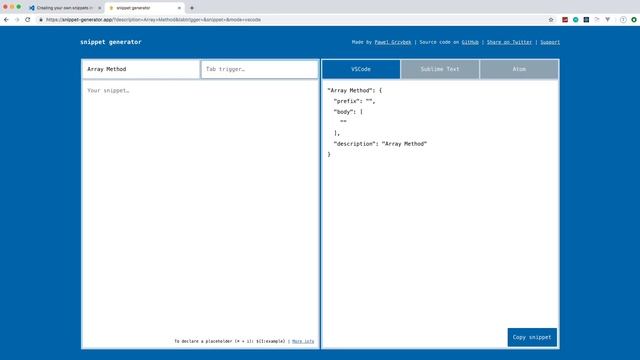Select the snippet generator browser tab
Viewport: 640px width, 360px height.
pyautogui.click(x=144, y=8)
